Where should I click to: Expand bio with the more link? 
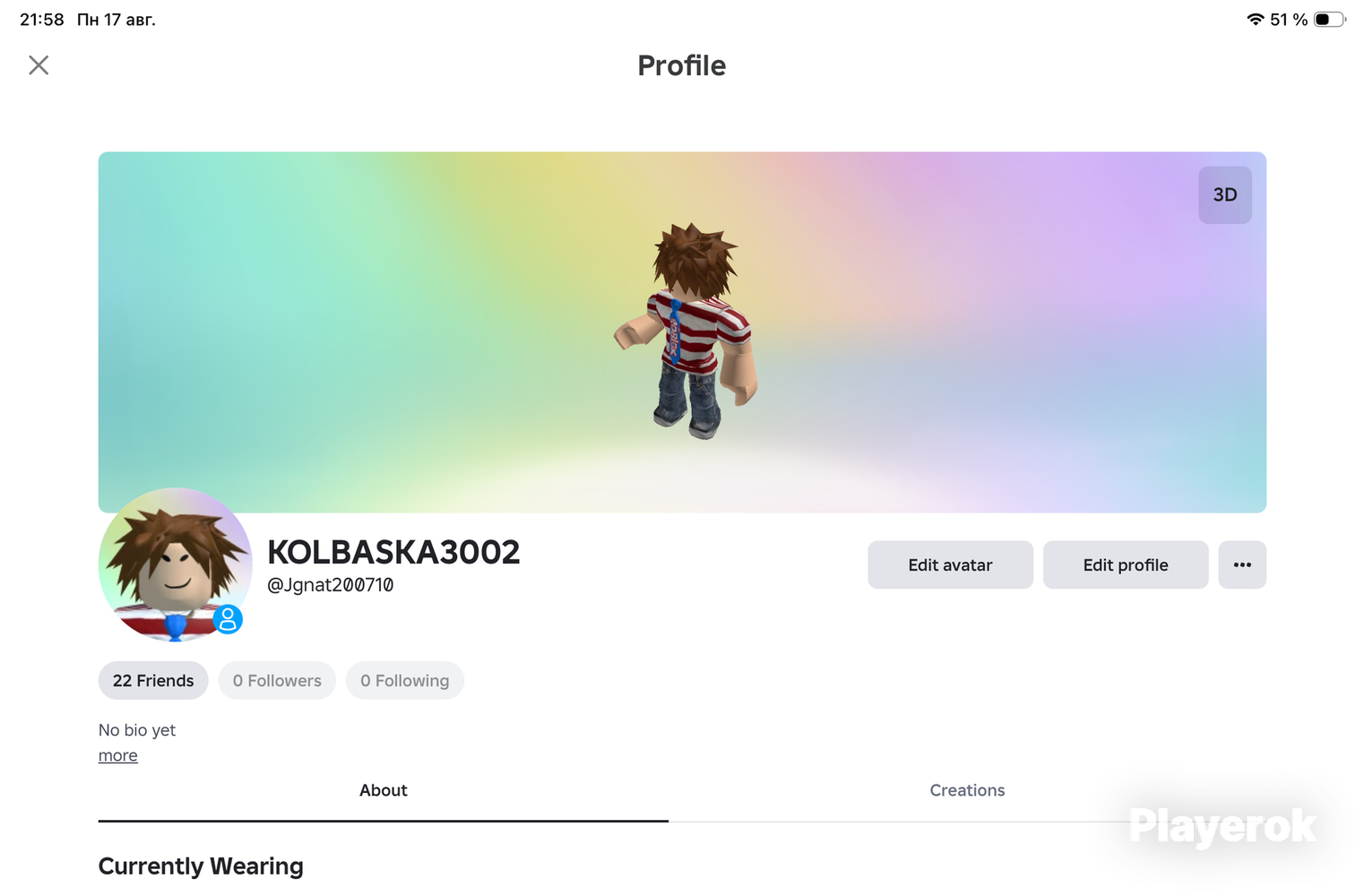click(118, 755)
